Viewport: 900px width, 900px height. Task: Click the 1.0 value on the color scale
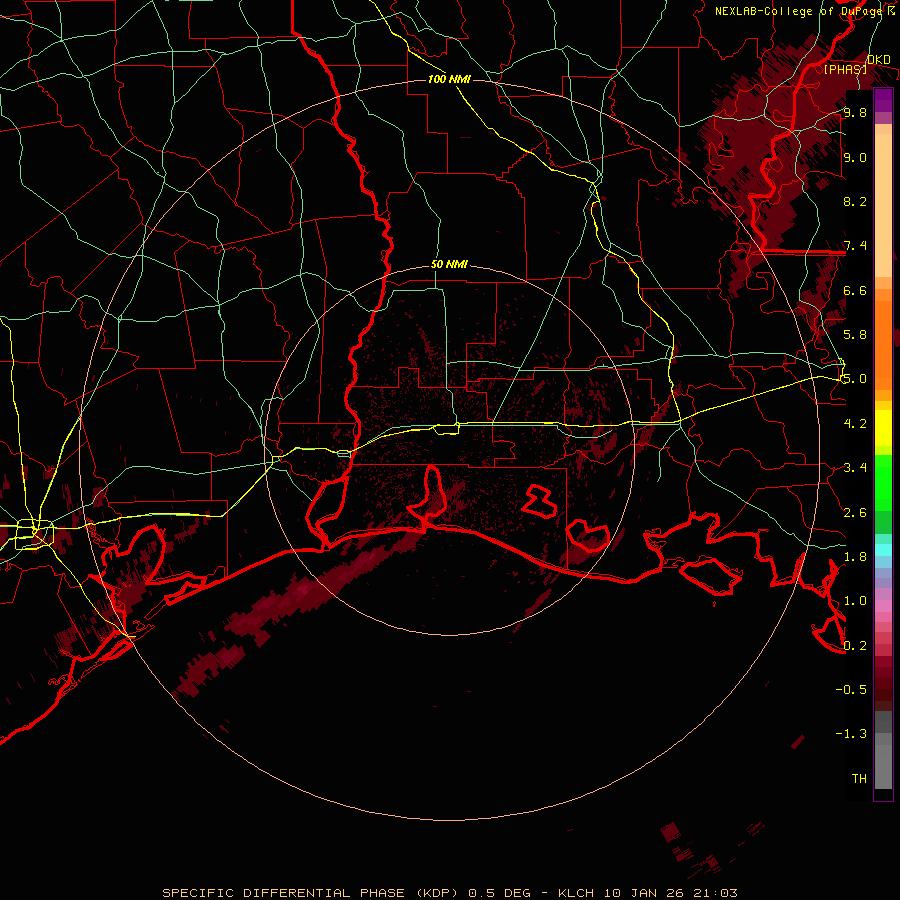click(855, 600)
